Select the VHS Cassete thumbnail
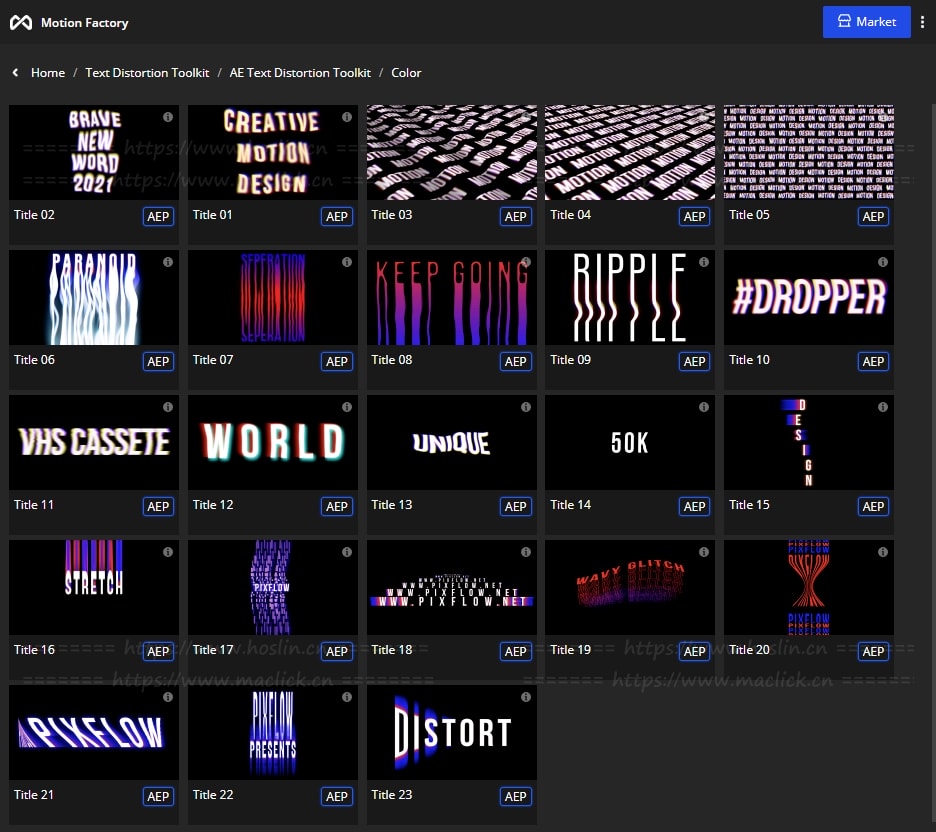Screen dimensions: 936x832 tap(94, 442)
